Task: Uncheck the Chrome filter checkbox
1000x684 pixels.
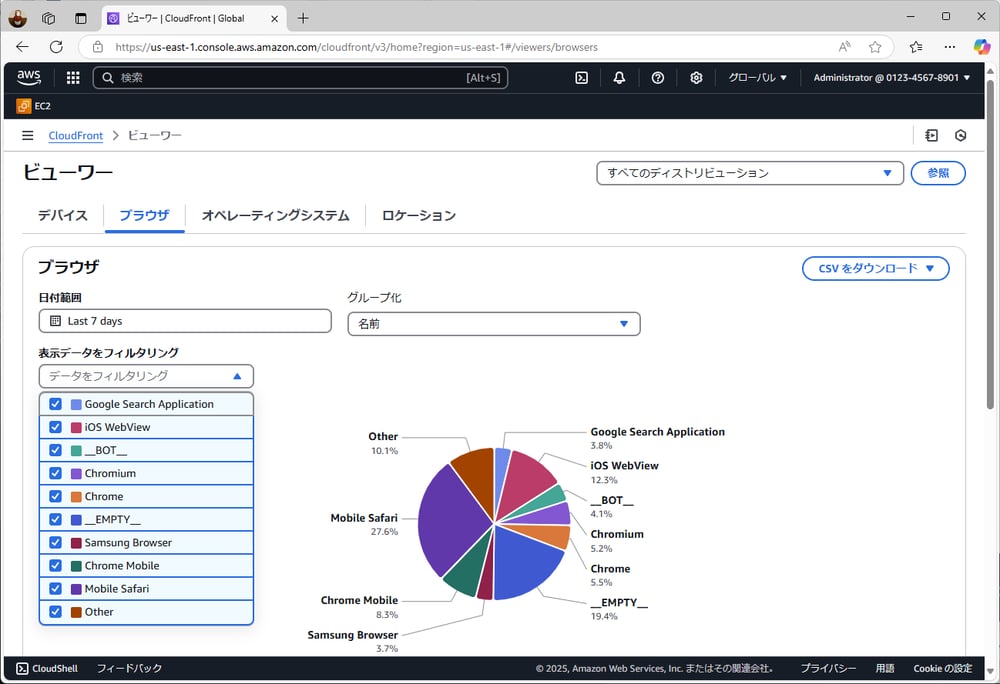Action: click(x=55, y=496)
